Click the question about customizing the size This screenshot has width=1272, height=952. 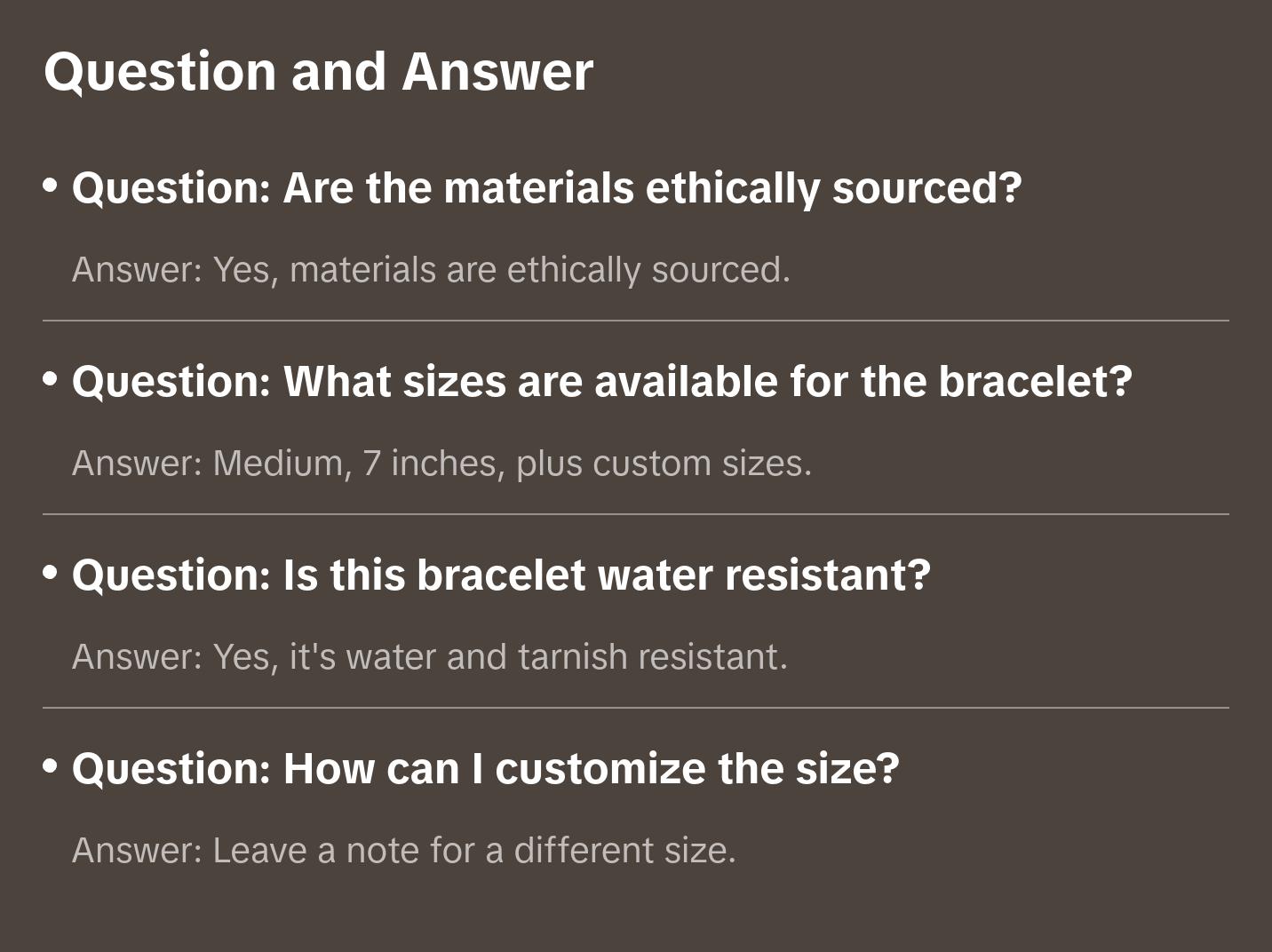click(x=485, y=769)
